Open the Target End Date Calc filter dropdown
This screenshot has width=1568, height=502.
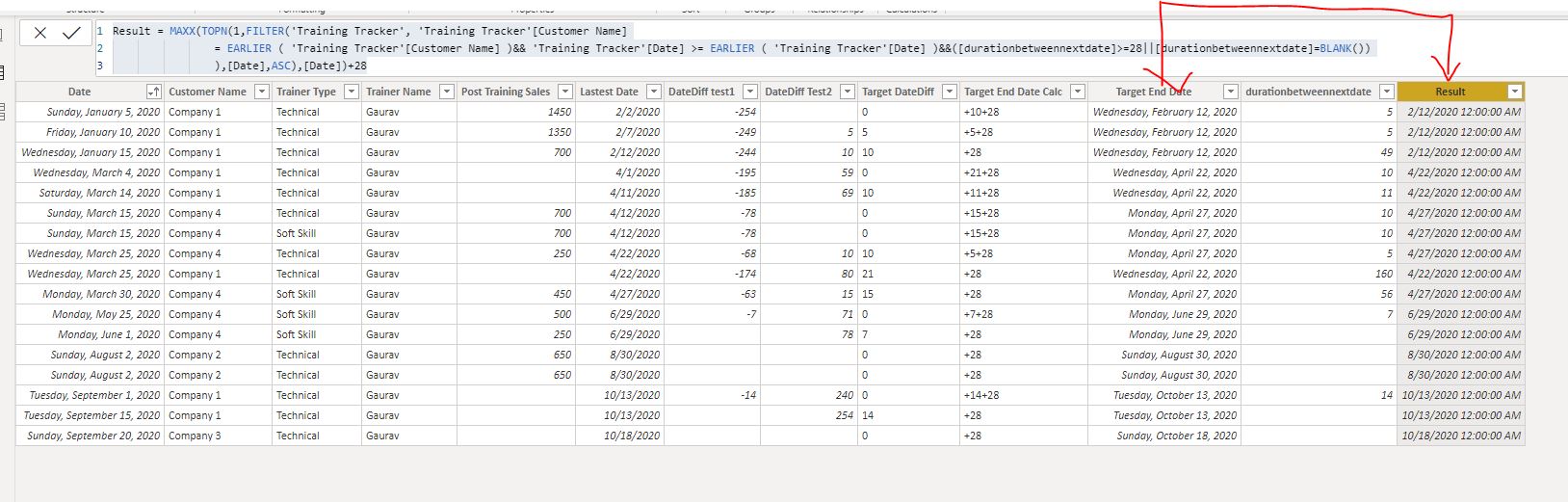(x=1078, y=92)
